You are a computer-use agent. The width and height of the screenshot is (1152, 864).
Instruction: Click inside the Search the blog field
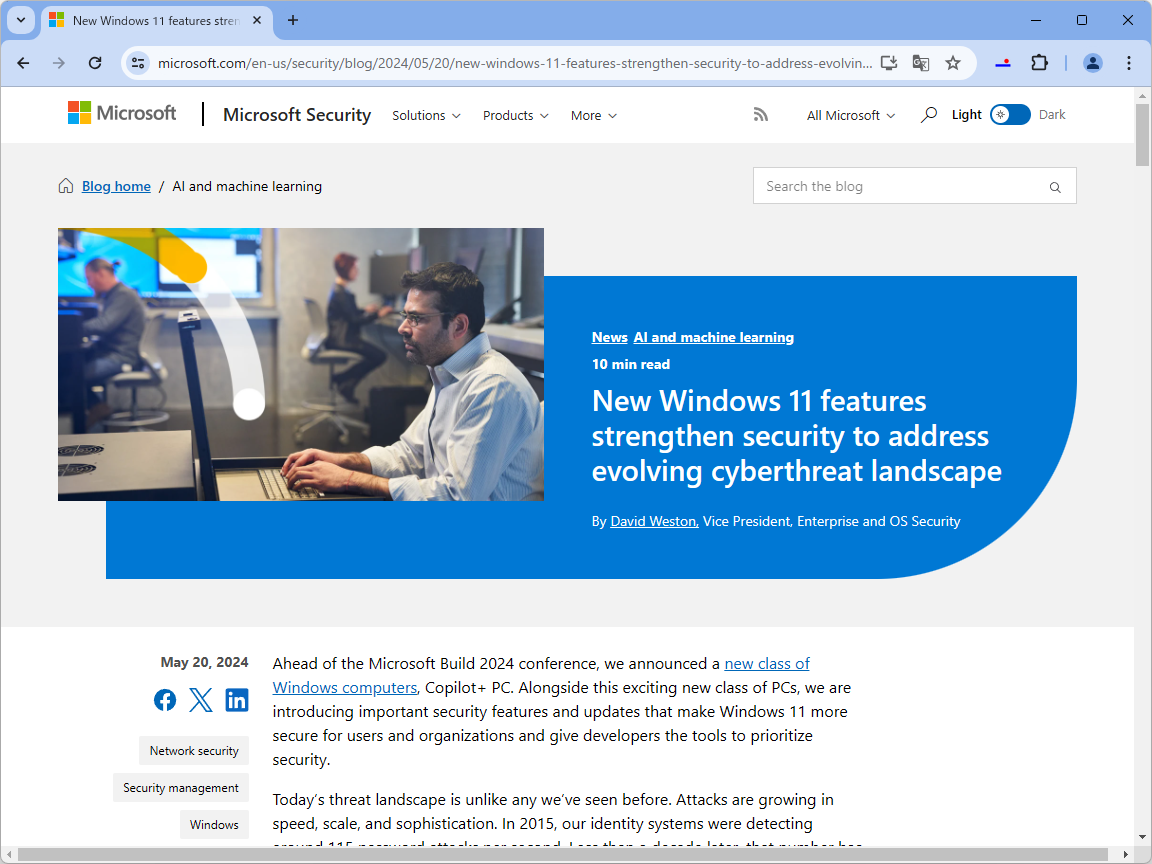pos(880,186)
